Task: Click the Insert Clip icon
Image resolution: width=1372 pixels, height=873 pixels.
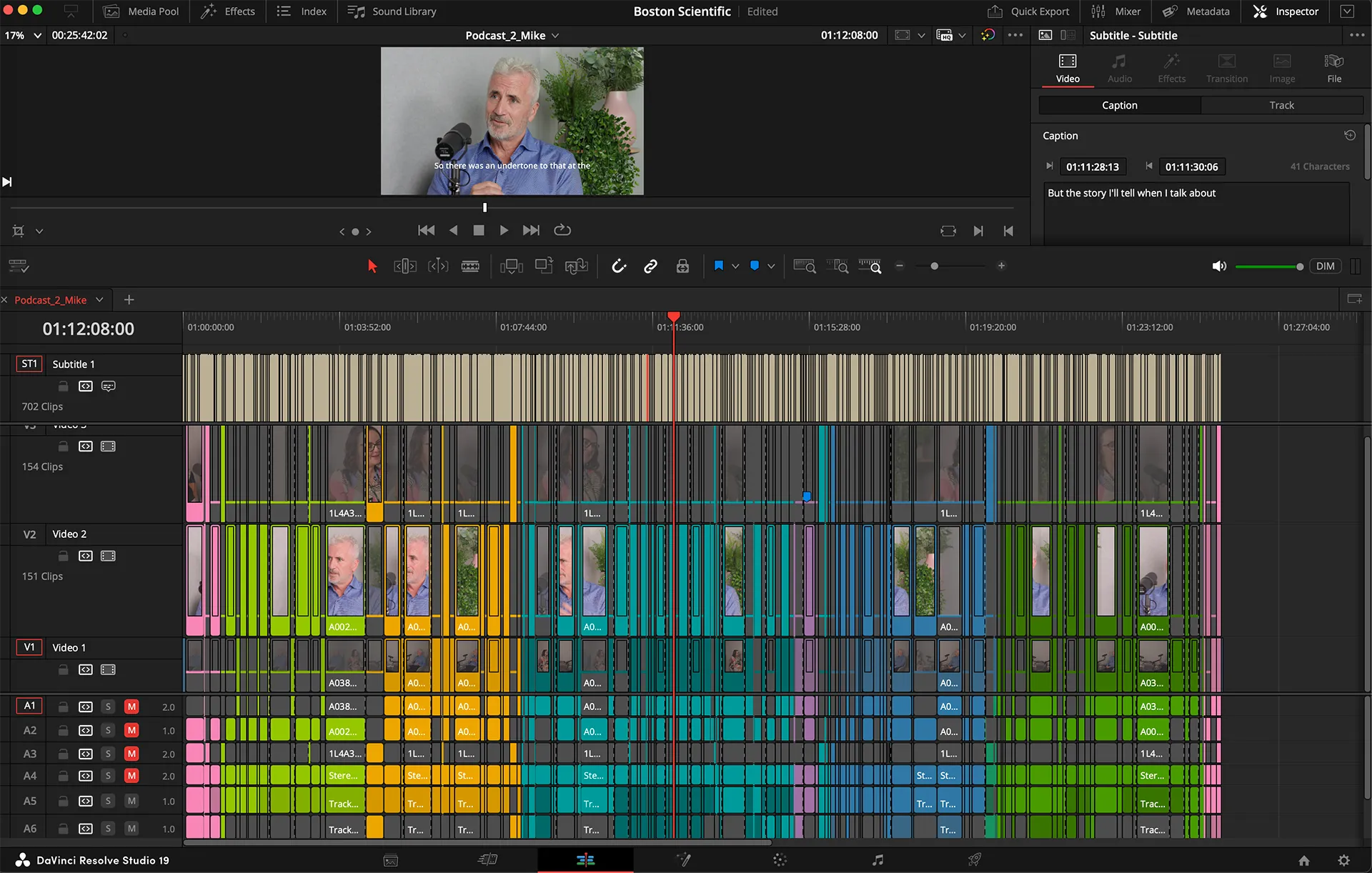Action: click(512, 266)
